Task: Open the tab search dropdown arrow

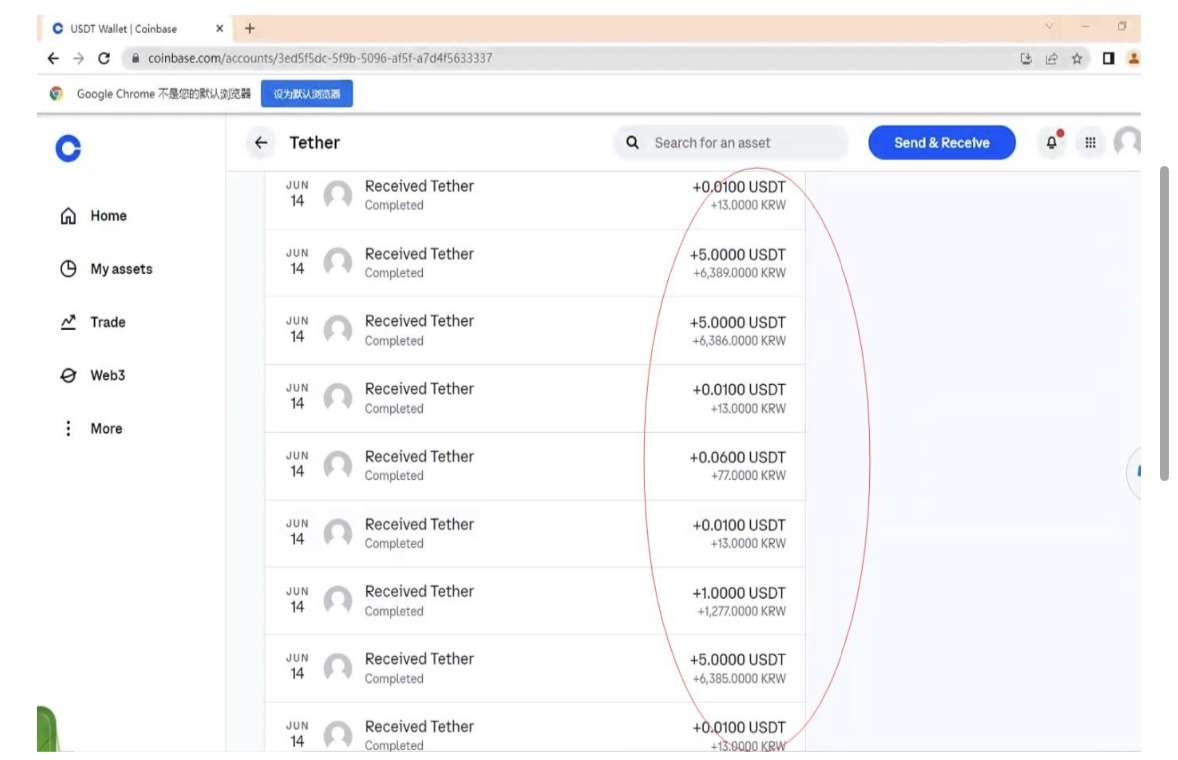Action: click(x=1049, y=26)
